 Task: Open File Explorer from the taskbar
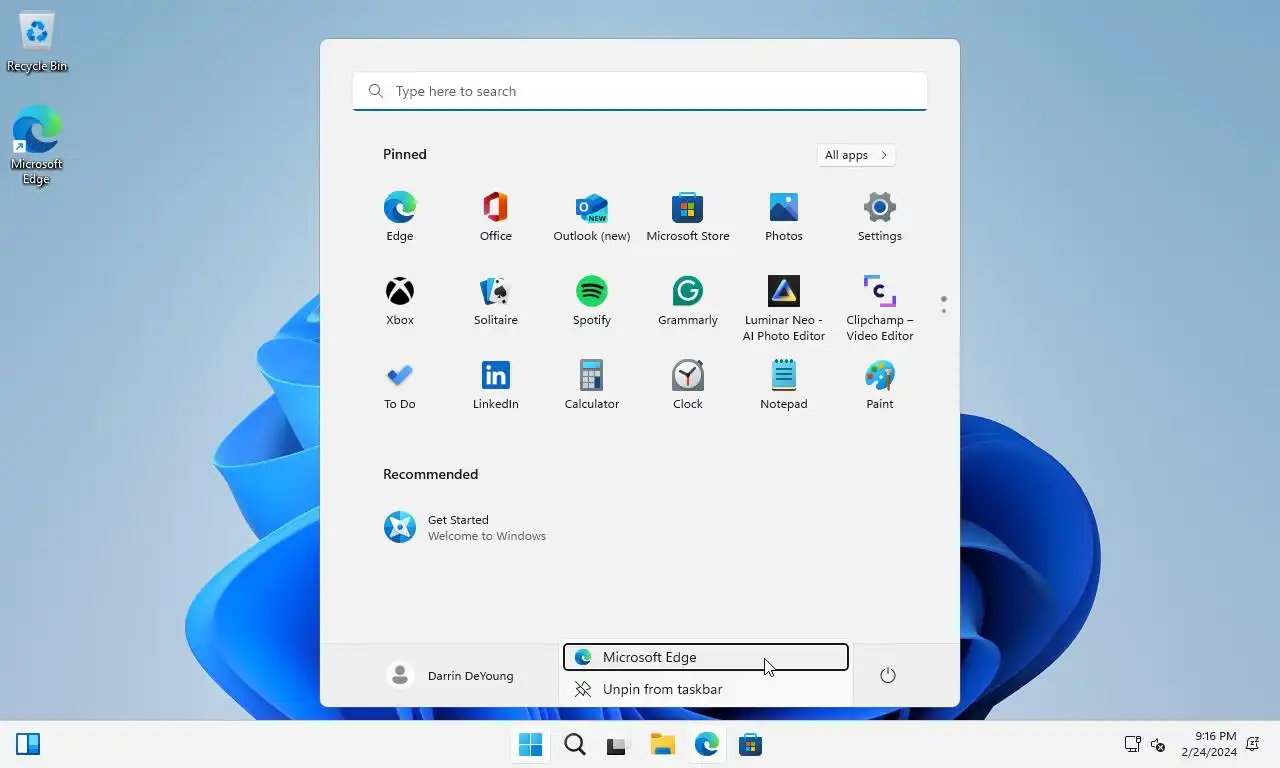(x=662, y=745)
